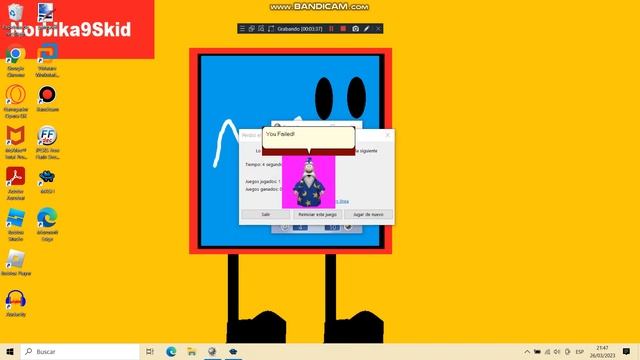The width and height of the screenshot is (640, 360).
Task: Stop the Bandicam recording with red square
Action: click(x=343, y=29)
